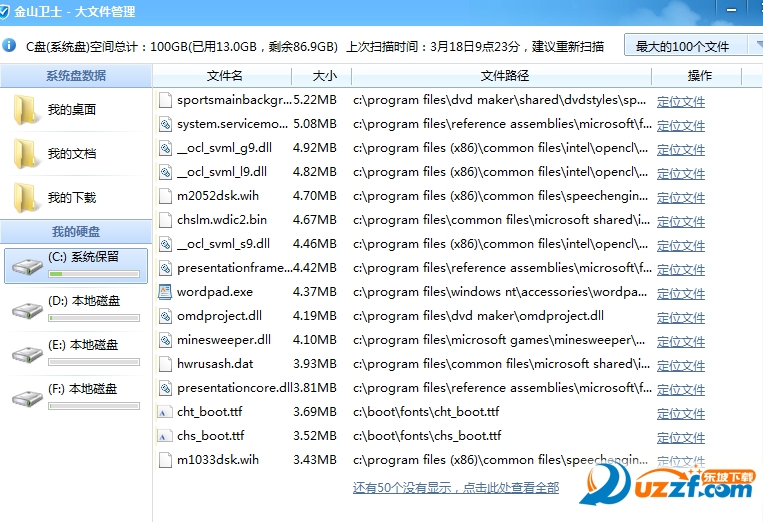Click size value 3.43MB
This screenshot has width=763, height=522.
315,460
